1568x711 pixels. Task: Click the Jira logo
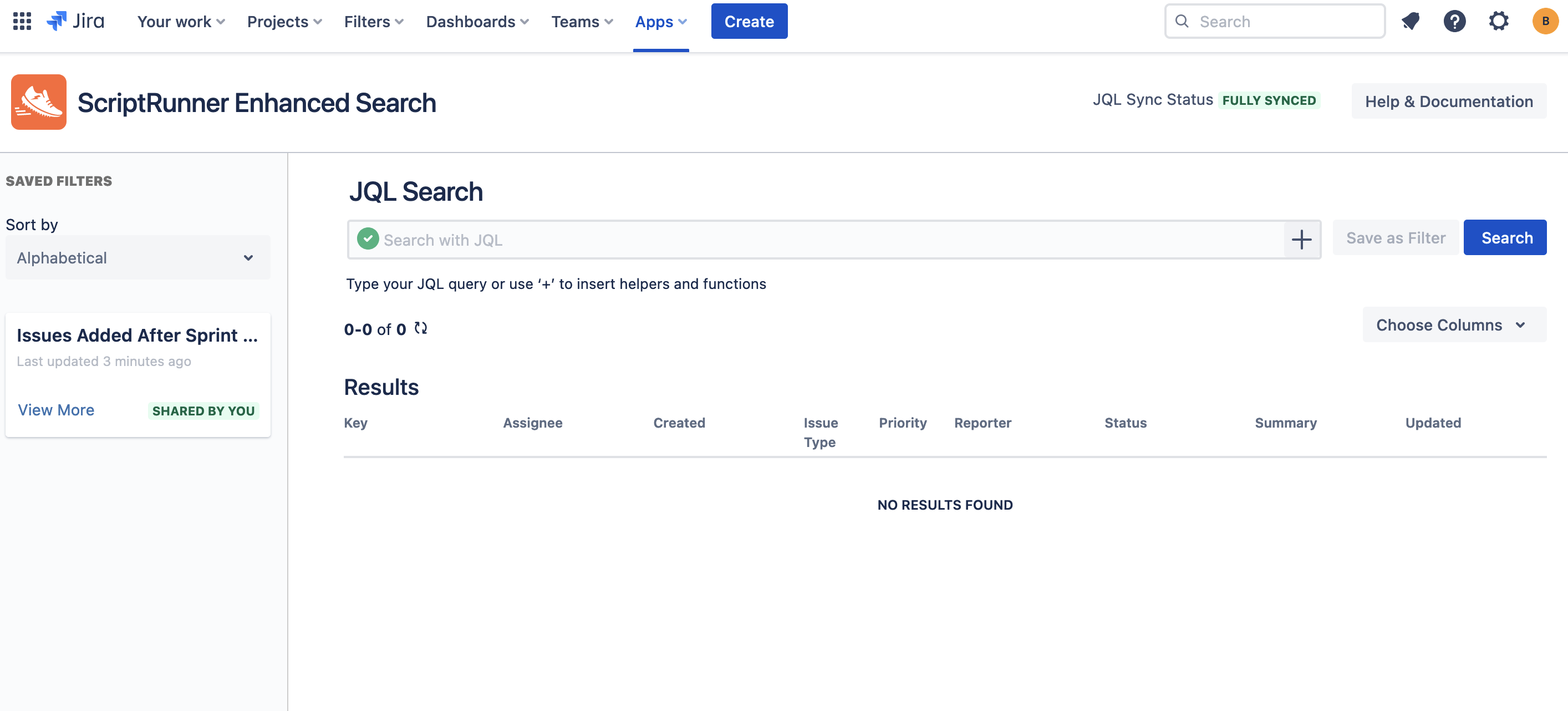[x=76, y=21]
